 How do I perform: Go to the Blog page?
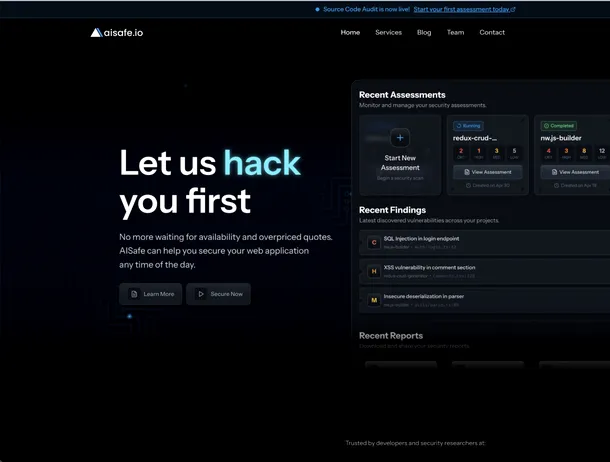pos(424,33)
